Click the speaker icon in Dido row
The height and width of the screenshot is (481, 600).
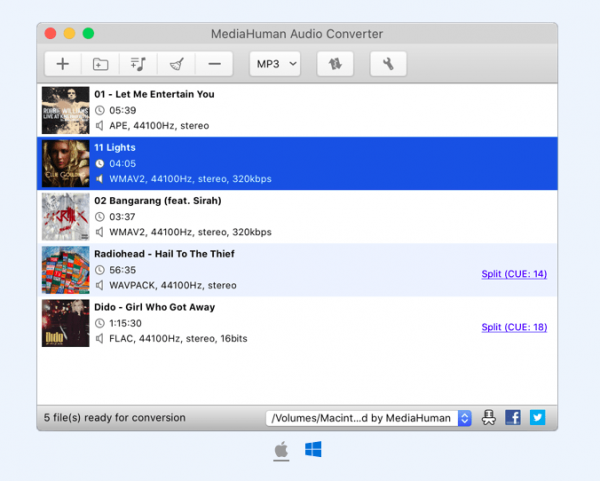[99, 339]
